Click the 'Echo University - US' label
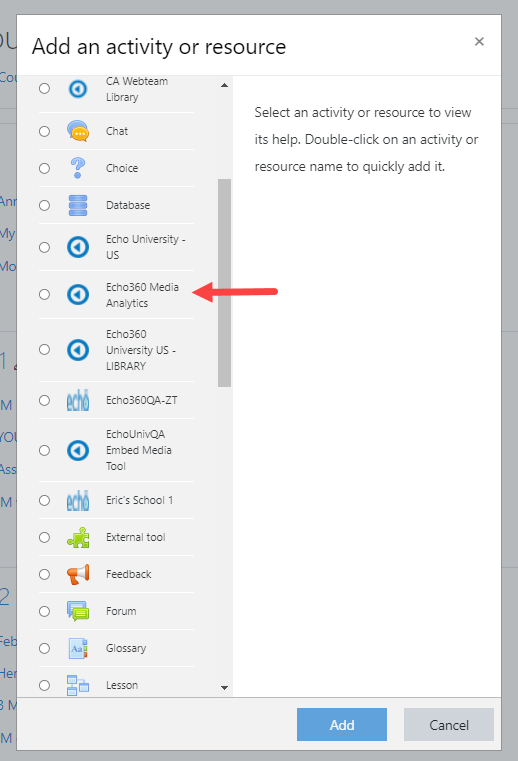This screenshot has height=761, width=518. (146, 247)
